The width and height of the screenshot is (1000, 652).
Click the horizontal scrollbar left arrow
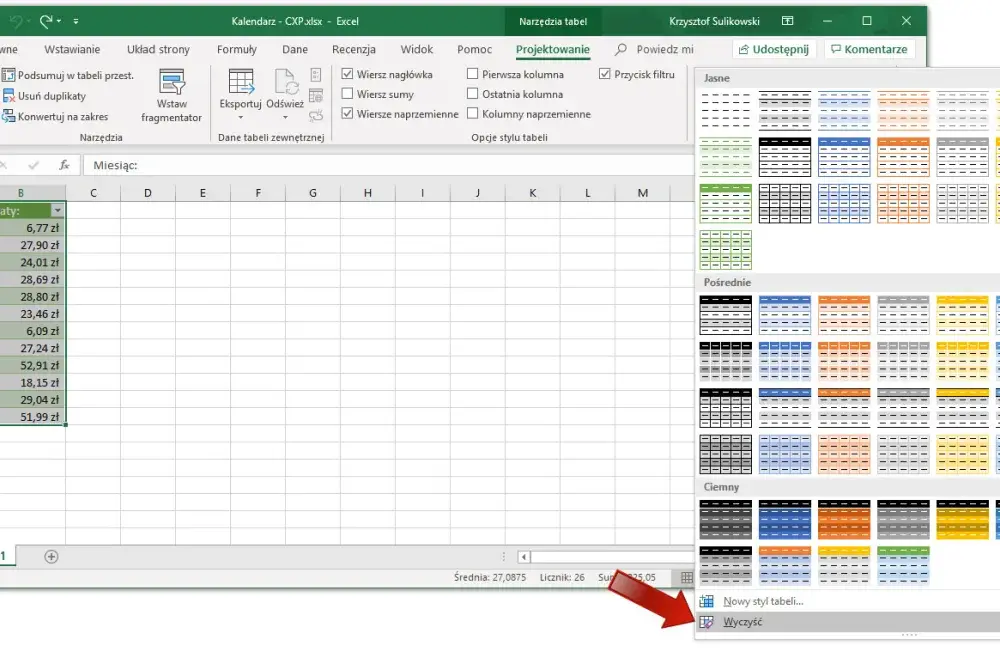point(524,557)
